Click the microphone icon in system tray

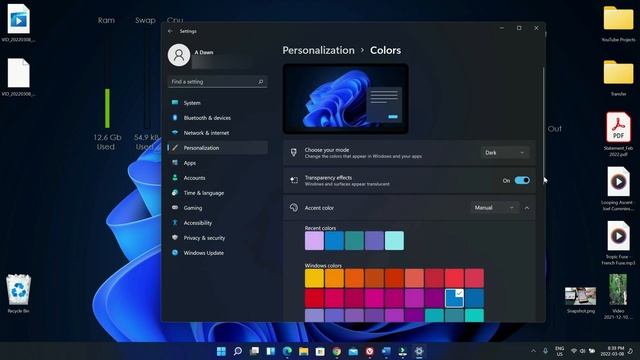click(x=546, y=351)
